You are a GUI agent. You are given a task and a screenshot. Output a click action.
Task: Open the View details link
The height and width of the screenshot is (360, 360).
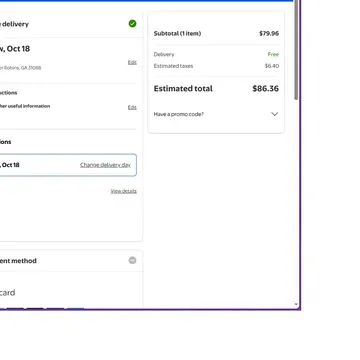(x=124, y=191)
